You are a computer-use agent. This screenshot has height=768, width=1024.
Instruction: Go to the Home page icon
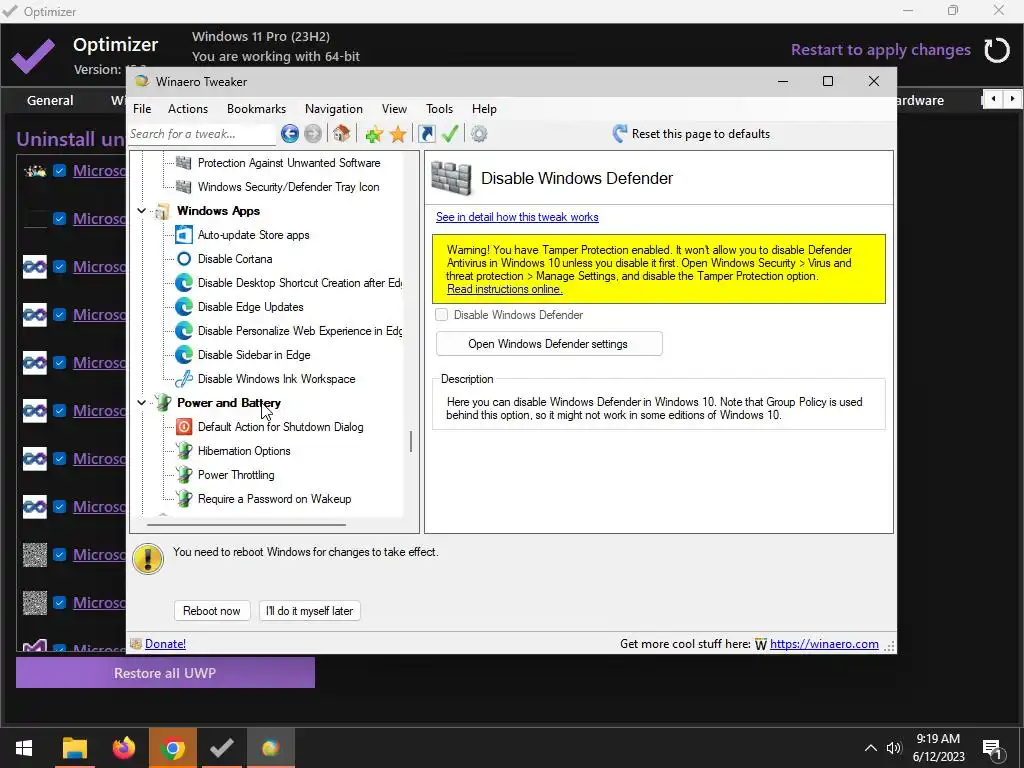[342, 134]
